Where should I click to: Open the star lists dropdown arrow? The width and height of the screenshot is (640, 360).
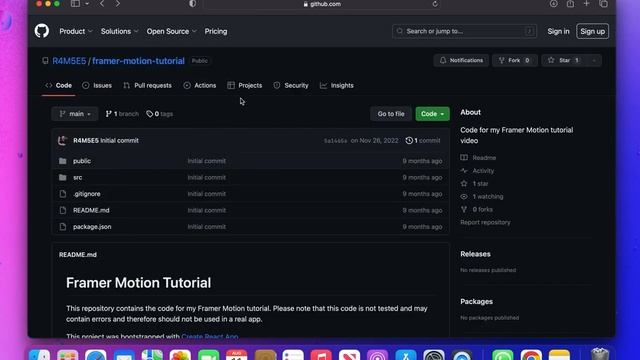pyautogui.click(x=594, y=60)
